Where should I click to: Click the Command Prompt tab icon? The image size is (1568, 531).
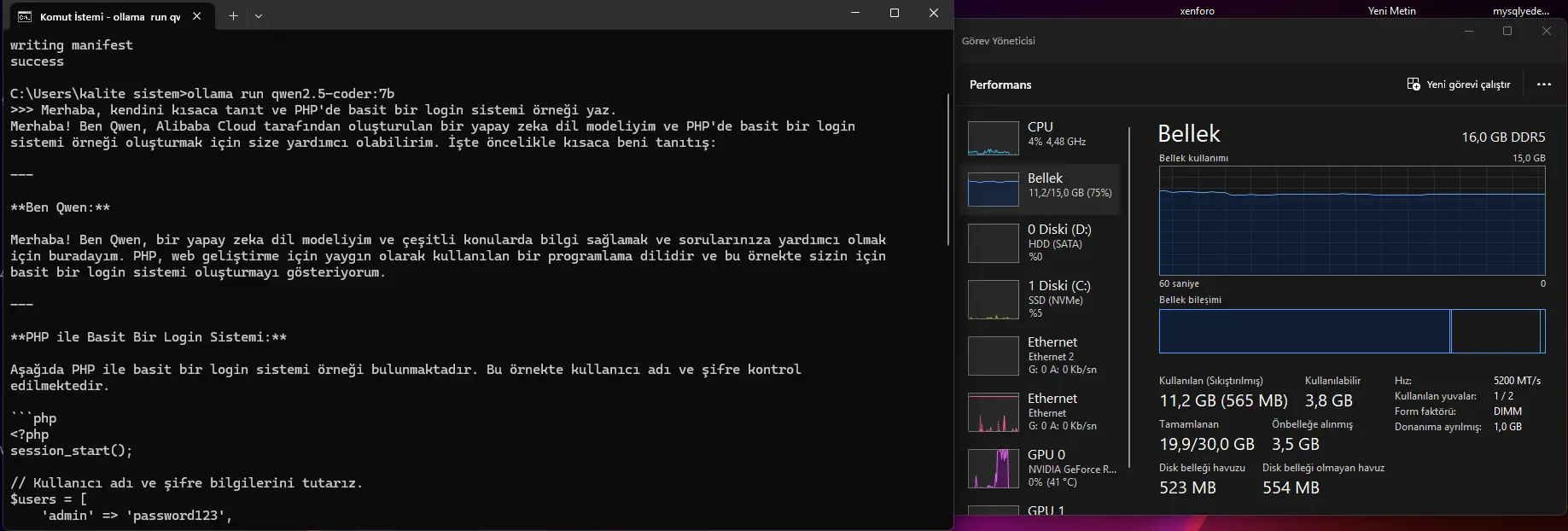point(25,16)
